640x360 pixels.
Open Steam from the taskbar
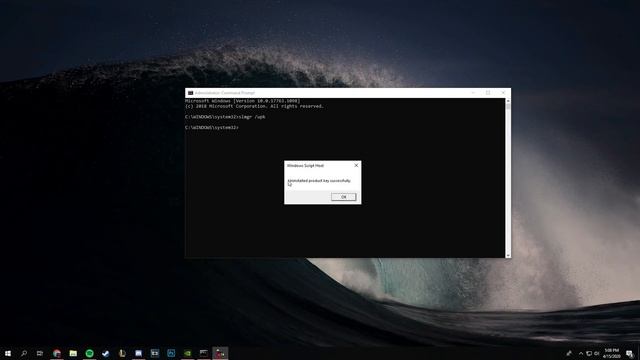tap(106, 353)
